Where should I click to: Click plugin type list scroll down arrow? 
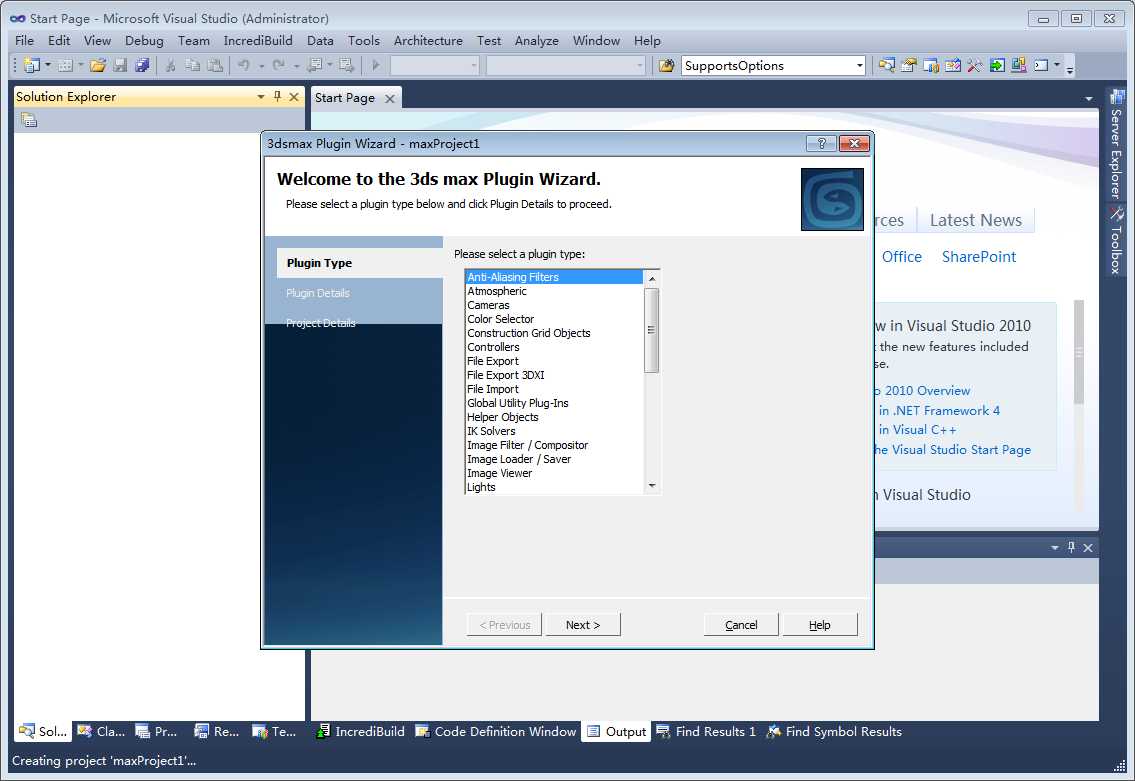coord(651,486)
